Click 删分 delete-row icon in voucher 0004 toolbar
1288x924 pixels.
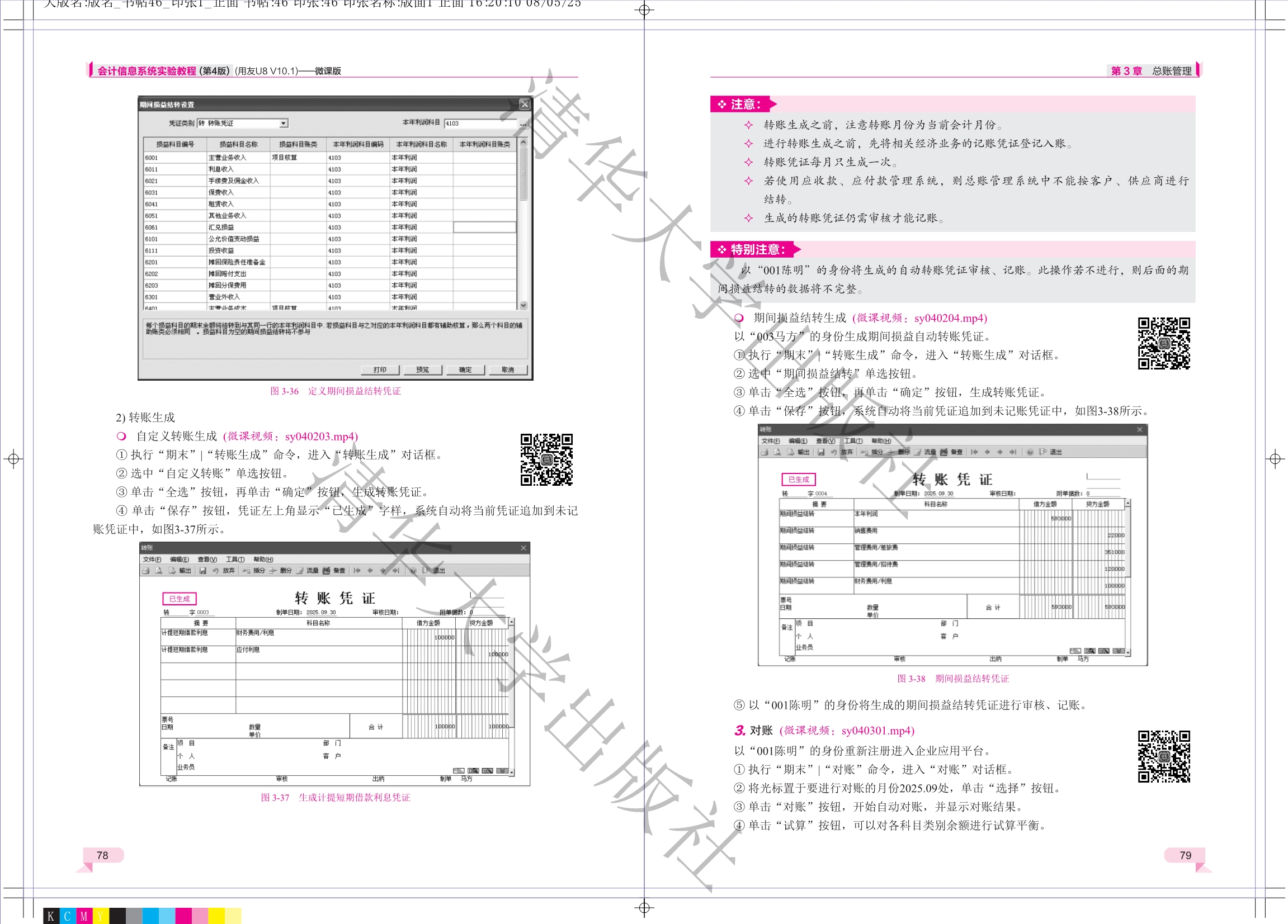point(891,452)
